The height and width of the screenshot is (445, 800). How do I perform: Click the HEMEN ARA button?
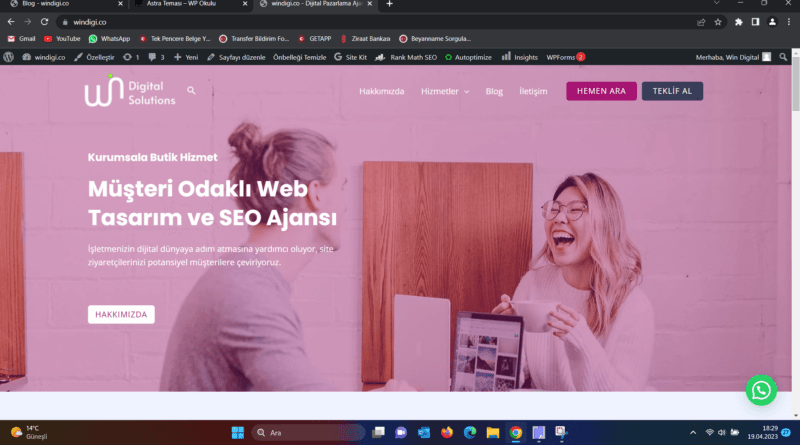tap(601, 91)
